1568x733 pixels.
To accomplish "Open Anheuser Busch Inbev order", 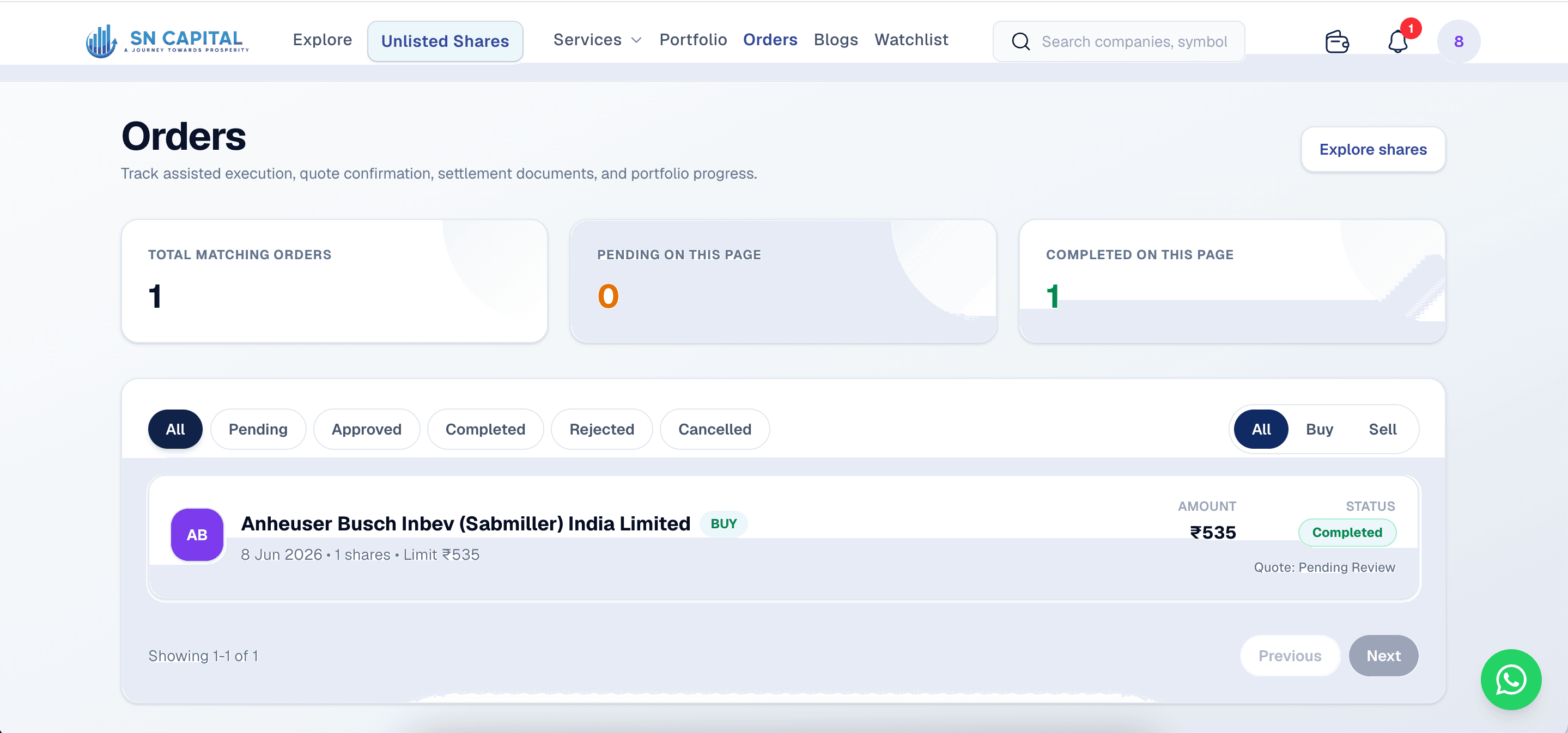I will (x=783, y=537).
